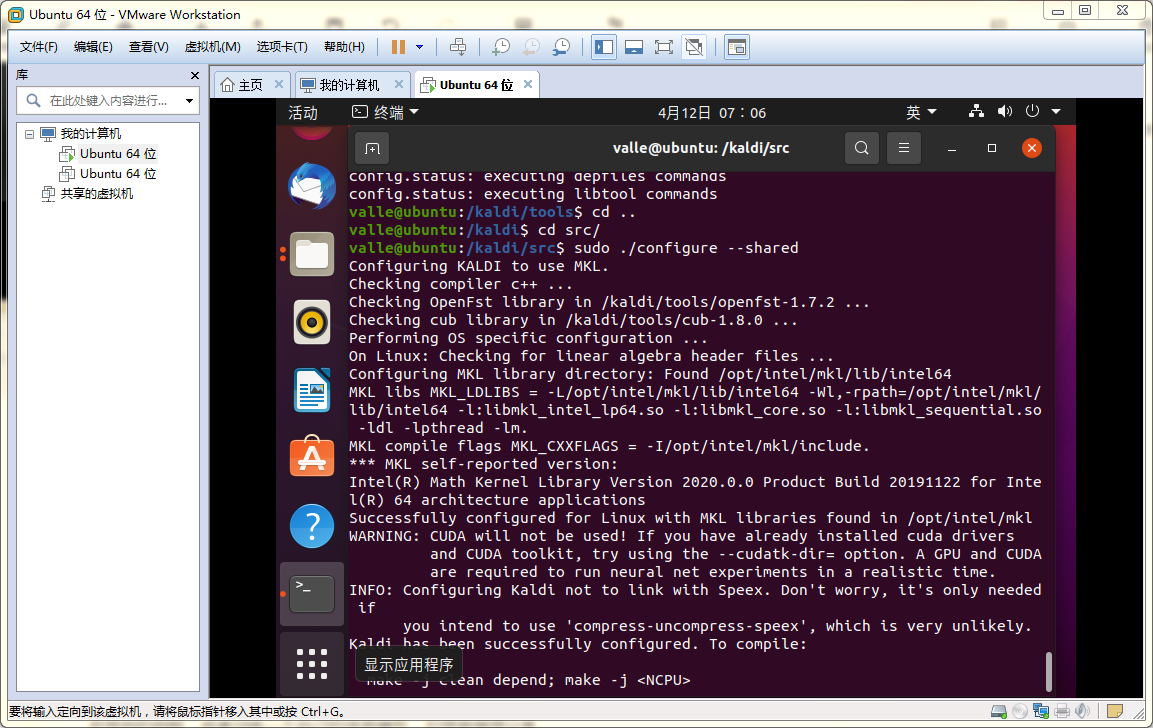Click the network icon in Ubuntu top bar

click(x=977, y=111)
